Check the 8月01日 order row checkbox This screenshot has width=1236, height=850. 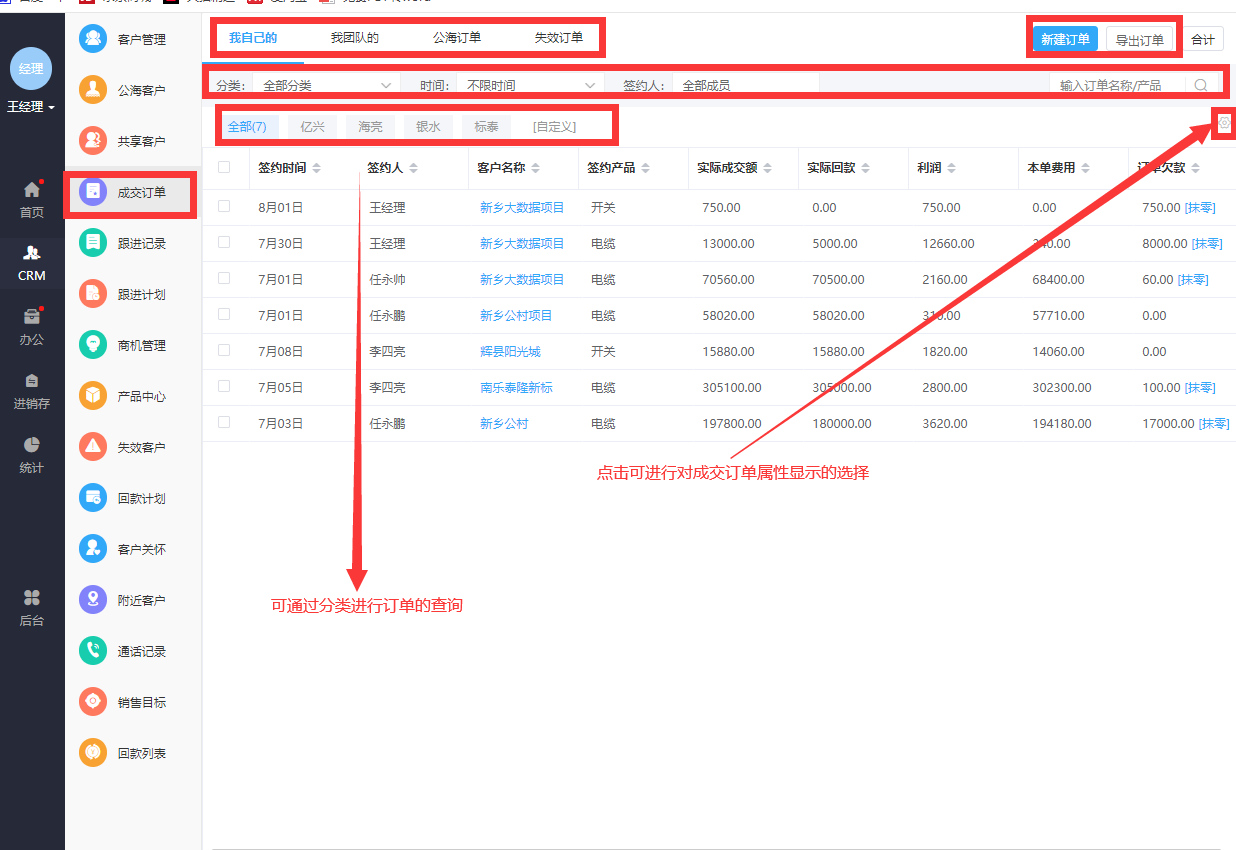[x=224, y=206]
